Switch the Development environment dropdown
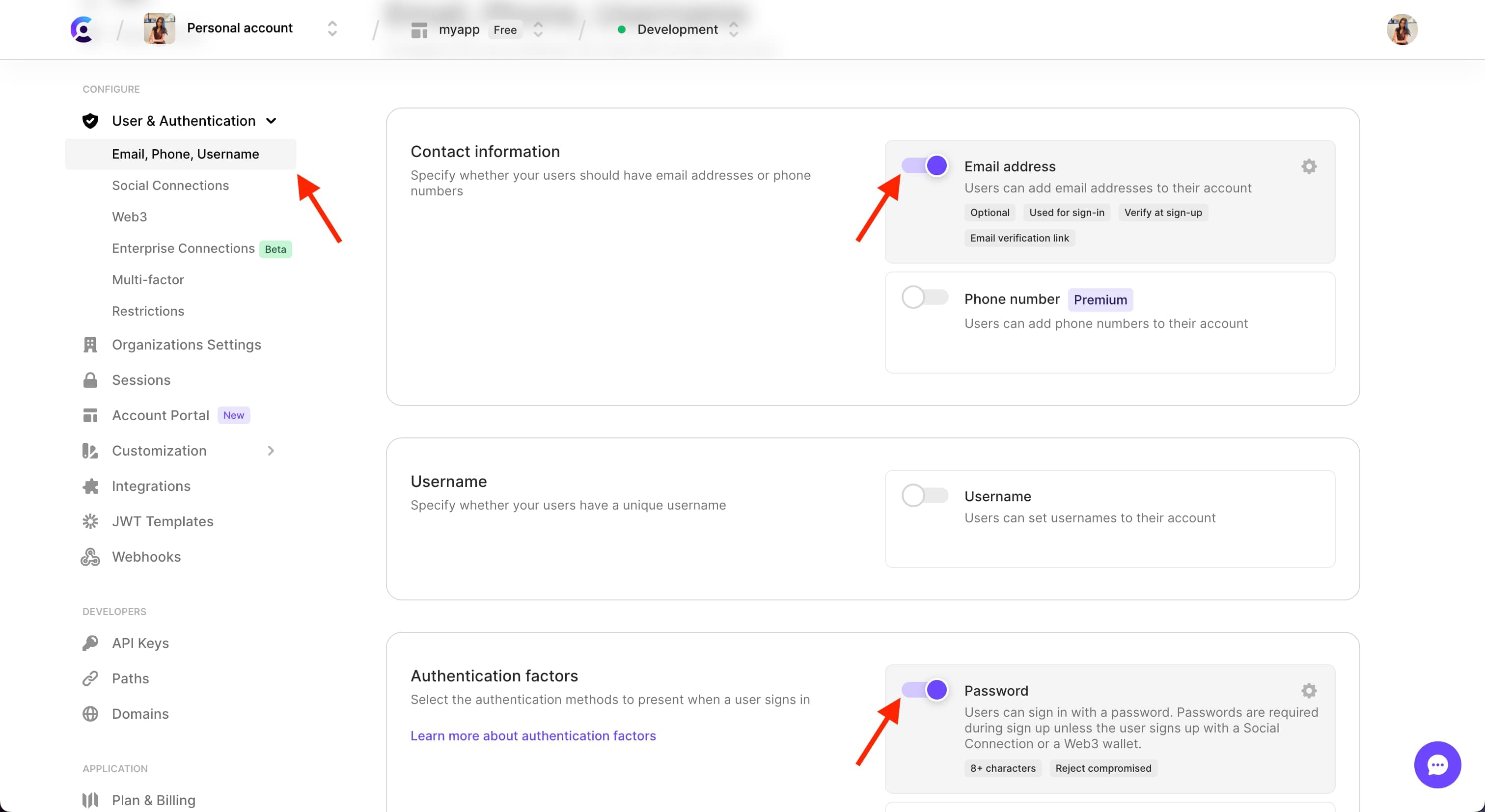This screenshot has width=1485, height=812. click(x=733, y=29)
